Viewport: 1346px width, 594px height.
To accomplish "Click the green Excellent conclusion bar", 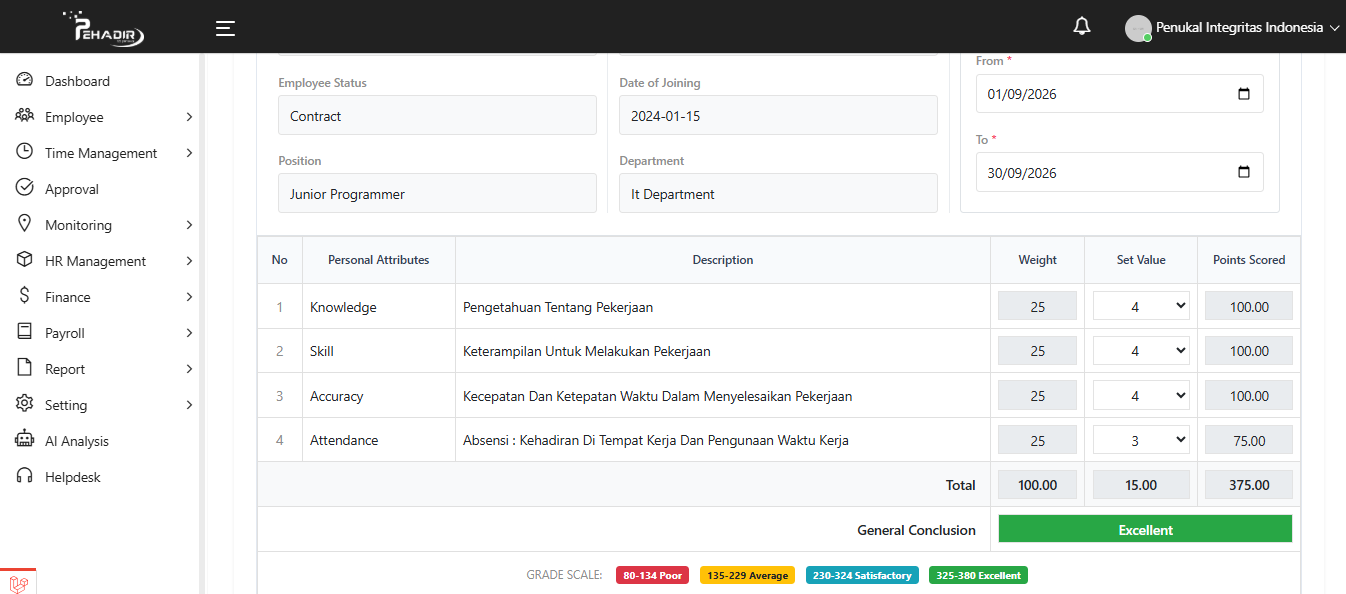I will click(x=1145, y=529).
